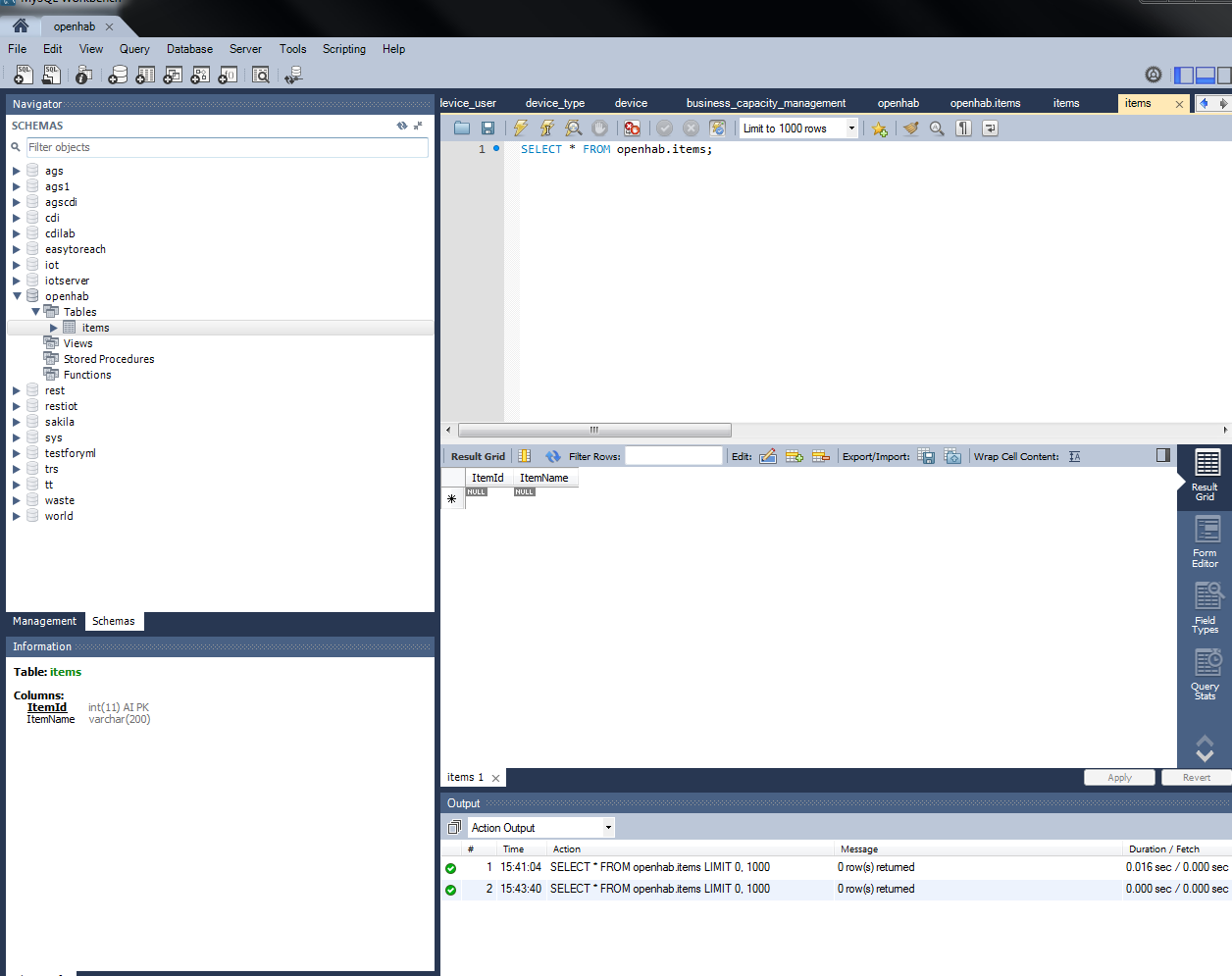Expand the sakila schema node
1232x976 pixels.
17,422
